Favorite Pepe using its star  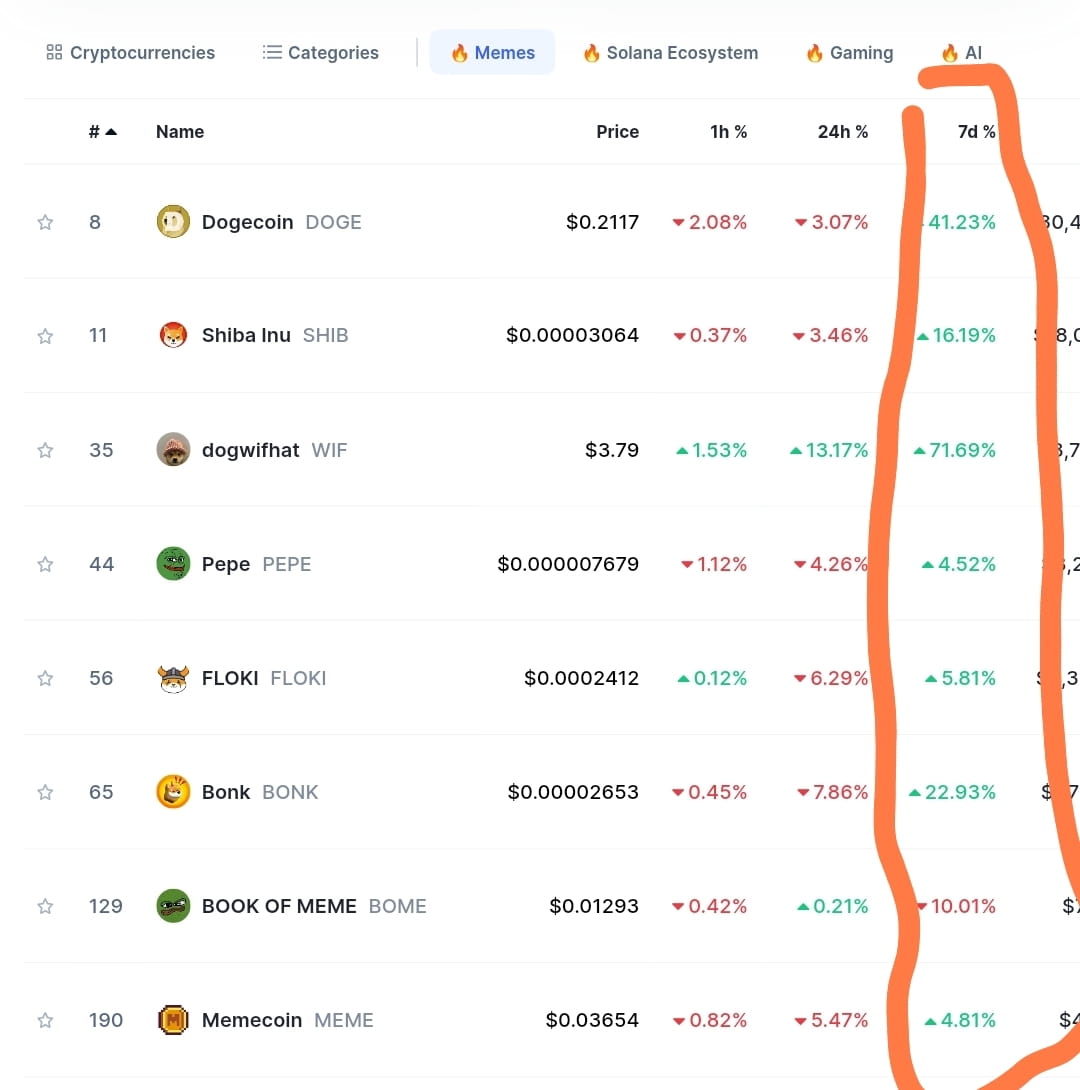45,564
